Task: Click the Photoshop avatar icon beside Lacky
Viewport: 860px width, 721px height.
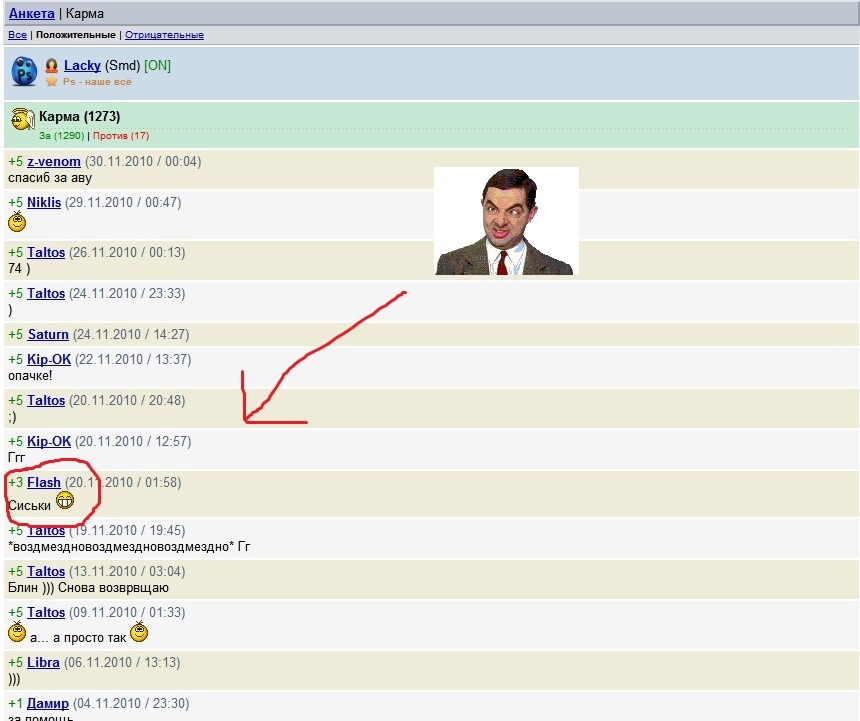Action: 24,72
